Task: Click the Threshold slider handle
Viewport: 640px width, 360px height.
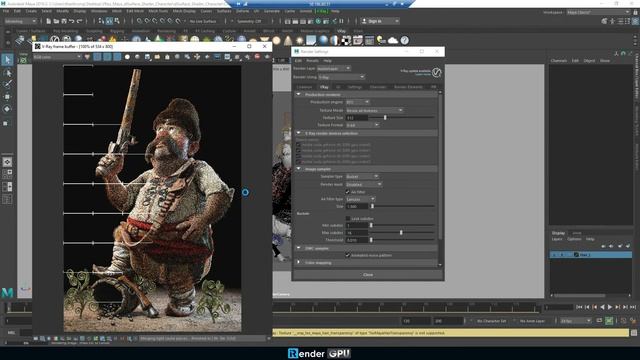Action: [x=371, y=240]
